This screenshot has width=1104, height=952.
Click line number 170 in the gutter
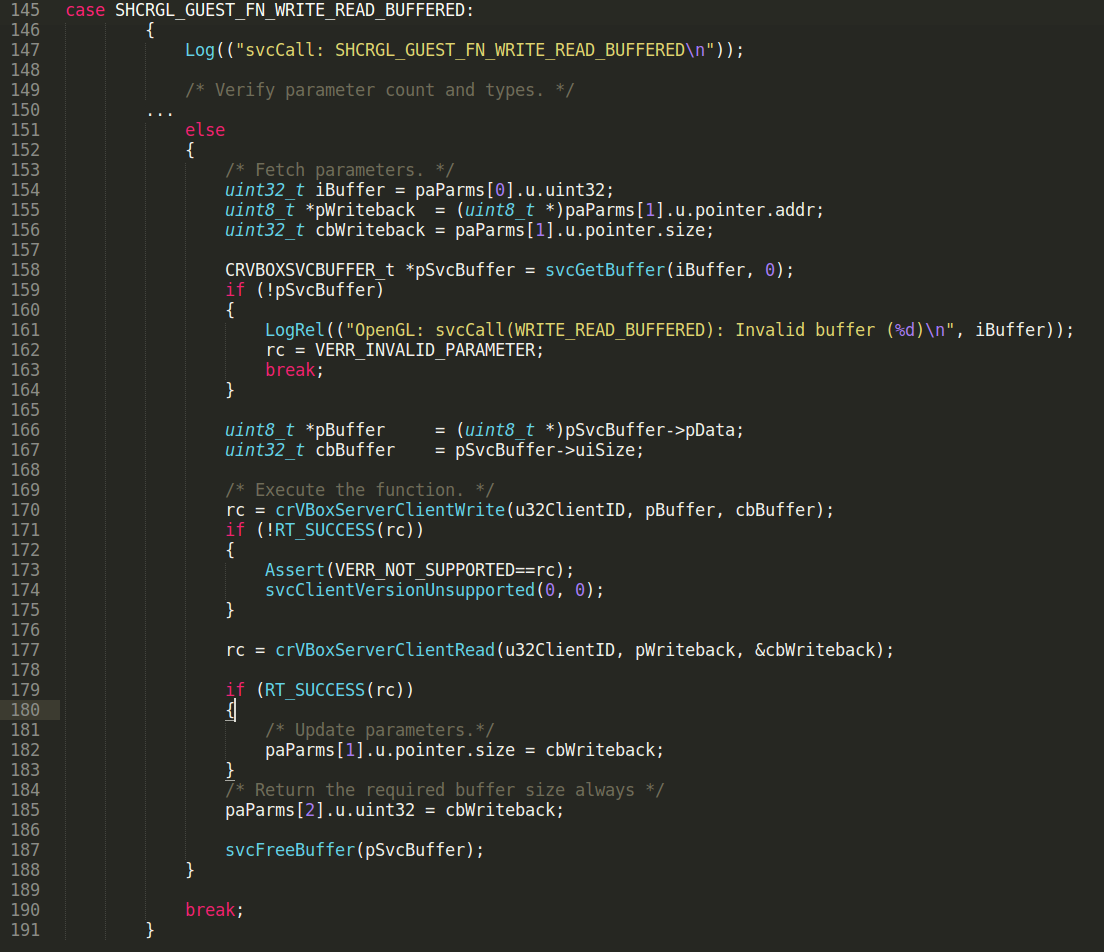[25, 510]
